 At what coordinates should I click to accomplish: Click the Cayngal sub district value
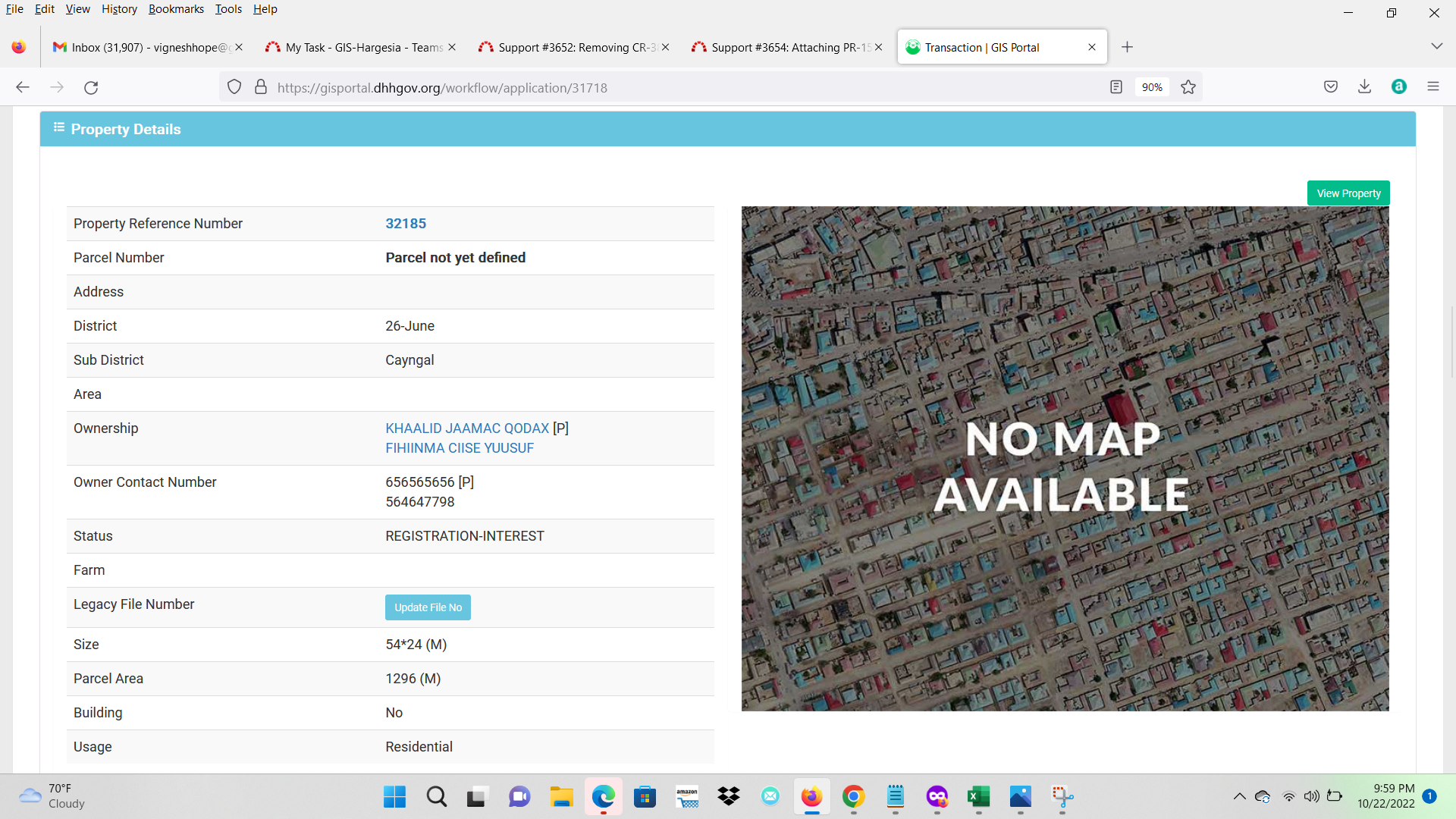(x=409, y=360)
